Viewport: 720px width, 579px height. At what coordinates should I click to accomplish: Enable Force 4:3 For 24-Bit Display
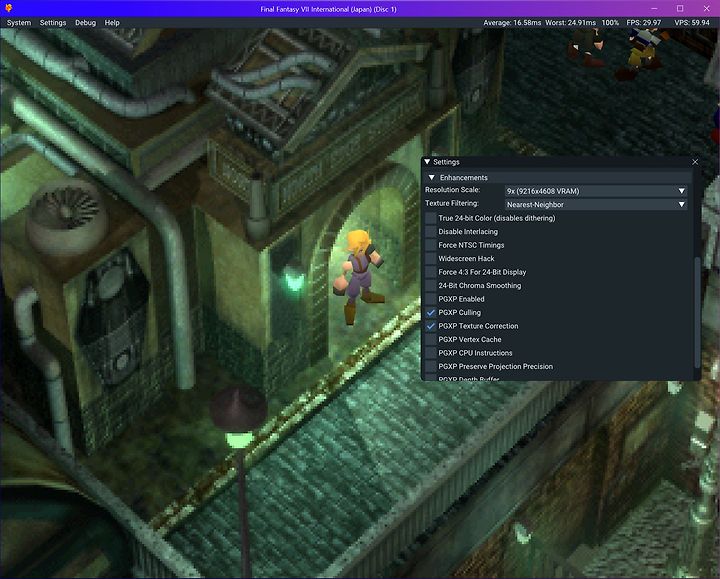coord(431,272)
